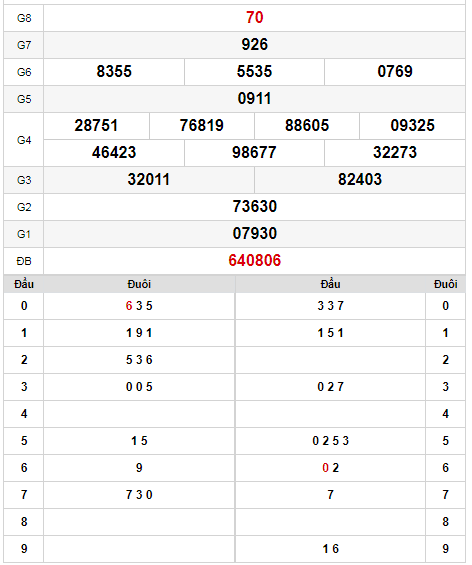Select the G2 row label
Screen dimensions: 472x565
tap(24, 207)
